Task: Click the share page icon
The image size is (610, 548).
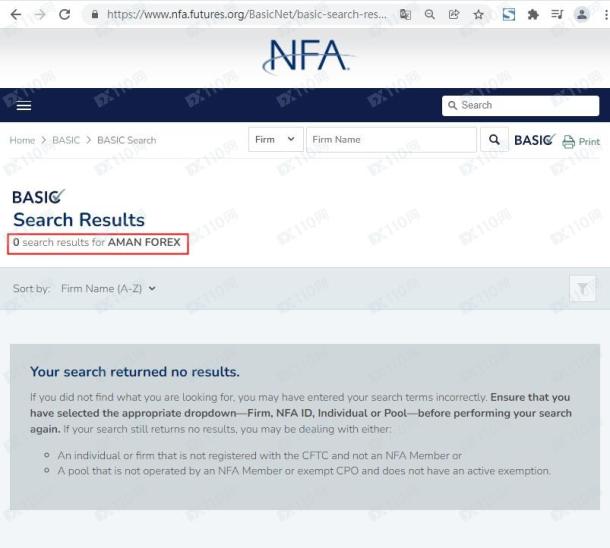Action: pyautogui.click(x=454, y=15)
